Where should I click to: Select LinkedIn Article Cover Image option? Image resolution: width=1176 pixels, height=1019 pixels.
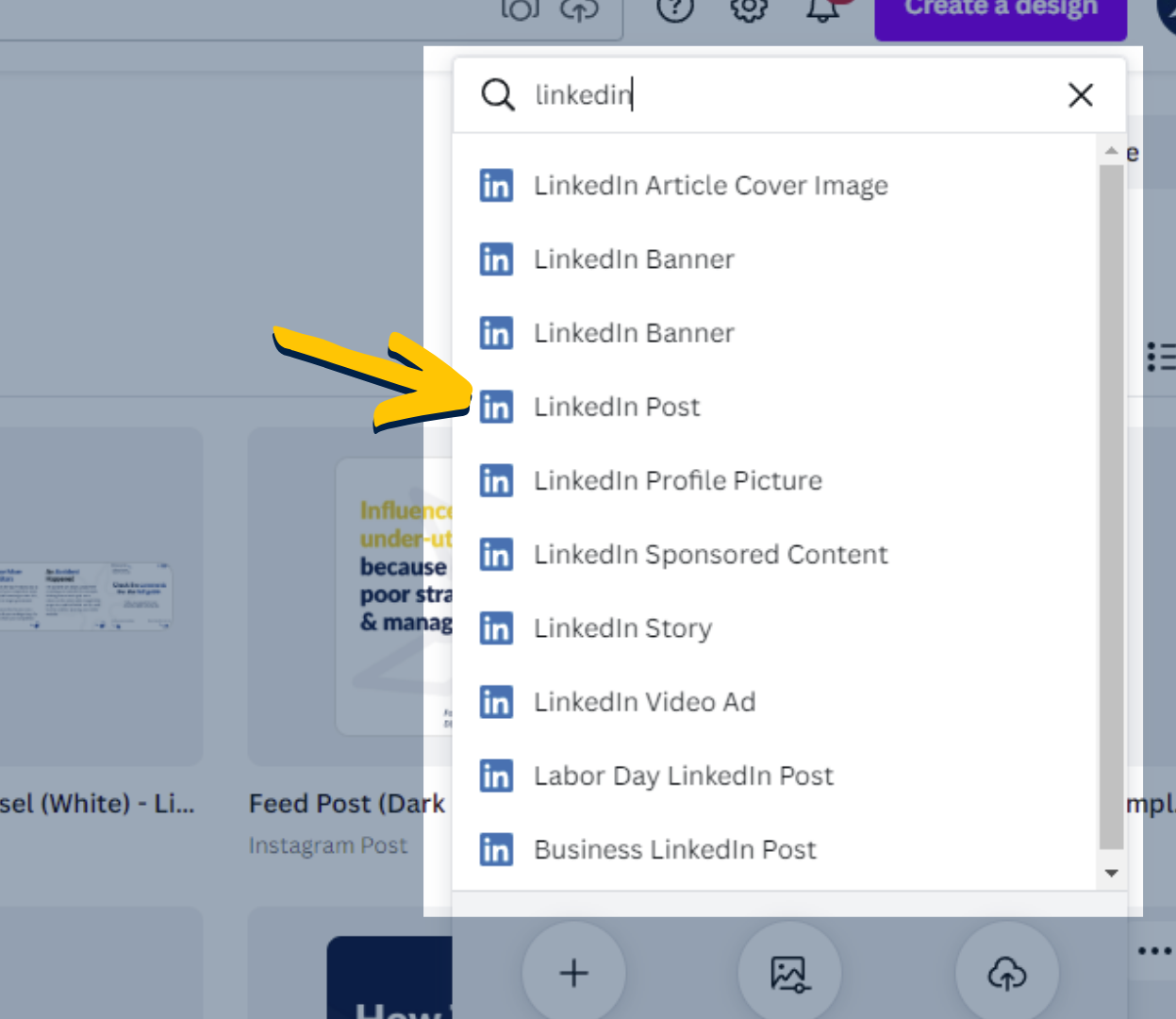click(710, 185)
